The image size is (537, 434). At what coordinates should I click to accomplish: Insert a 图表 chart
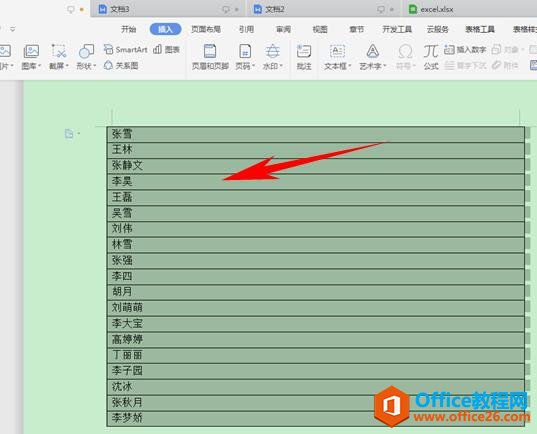166,50
